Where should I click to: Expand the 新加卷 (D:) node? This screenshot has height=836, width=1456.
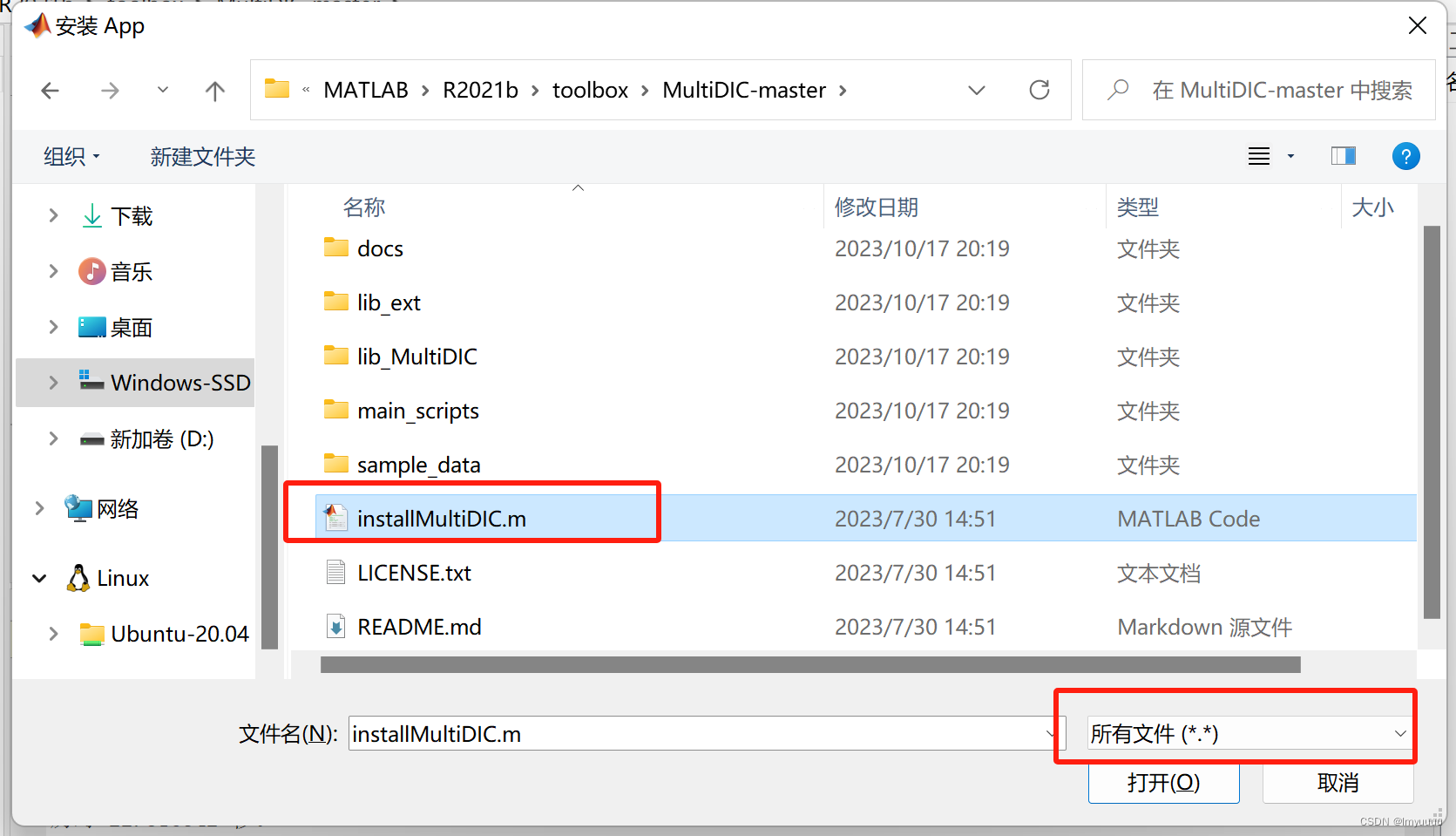click(x=53, y=438)
